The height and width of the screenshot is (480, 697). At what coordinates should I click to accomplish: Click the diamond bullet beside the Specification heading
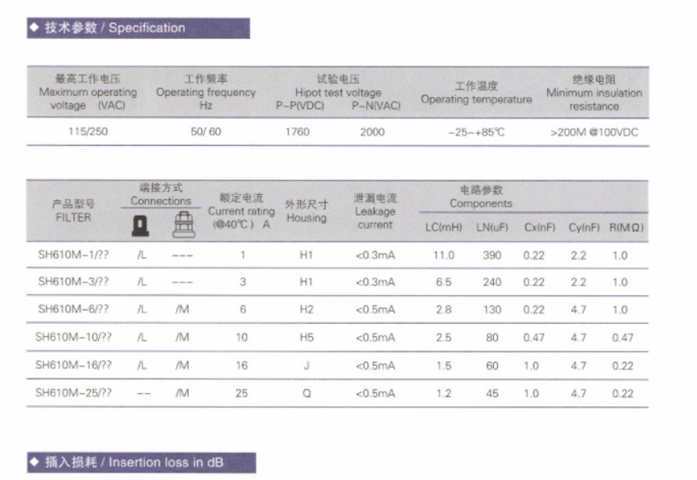(35, 28)
